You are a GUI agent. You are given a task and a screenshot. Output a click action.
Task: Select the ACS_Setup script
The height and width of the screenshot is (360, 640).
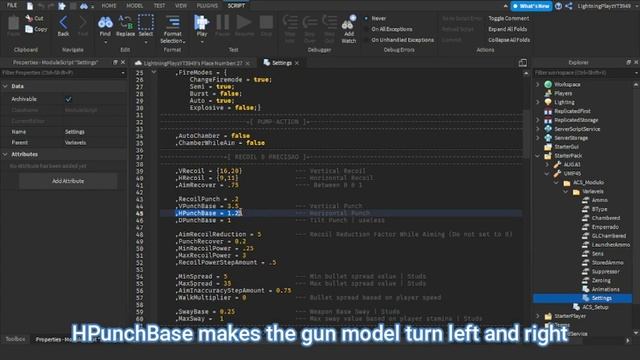(x=595, y=307)
